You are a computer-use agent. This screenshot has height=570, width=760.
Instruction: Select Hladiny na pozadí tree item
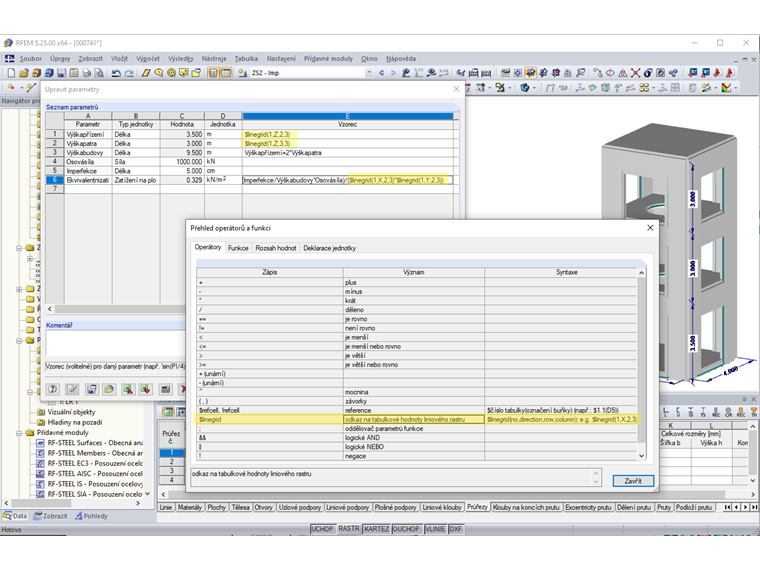coord(75,422)
